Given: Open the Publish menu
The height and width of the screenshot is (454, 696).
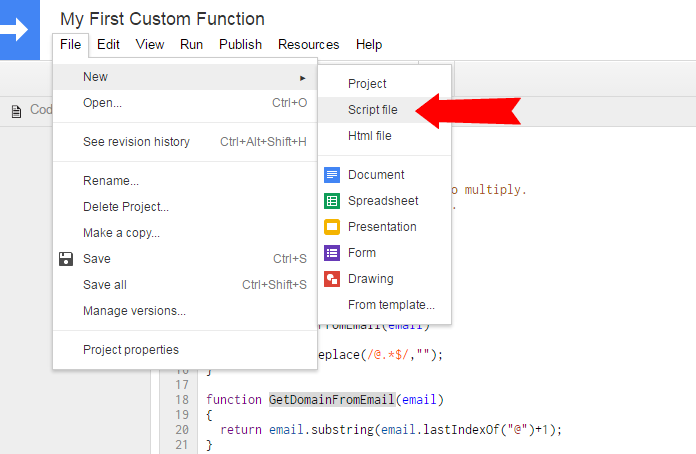Looking at the screenshot, I should [x=240, y=44].
